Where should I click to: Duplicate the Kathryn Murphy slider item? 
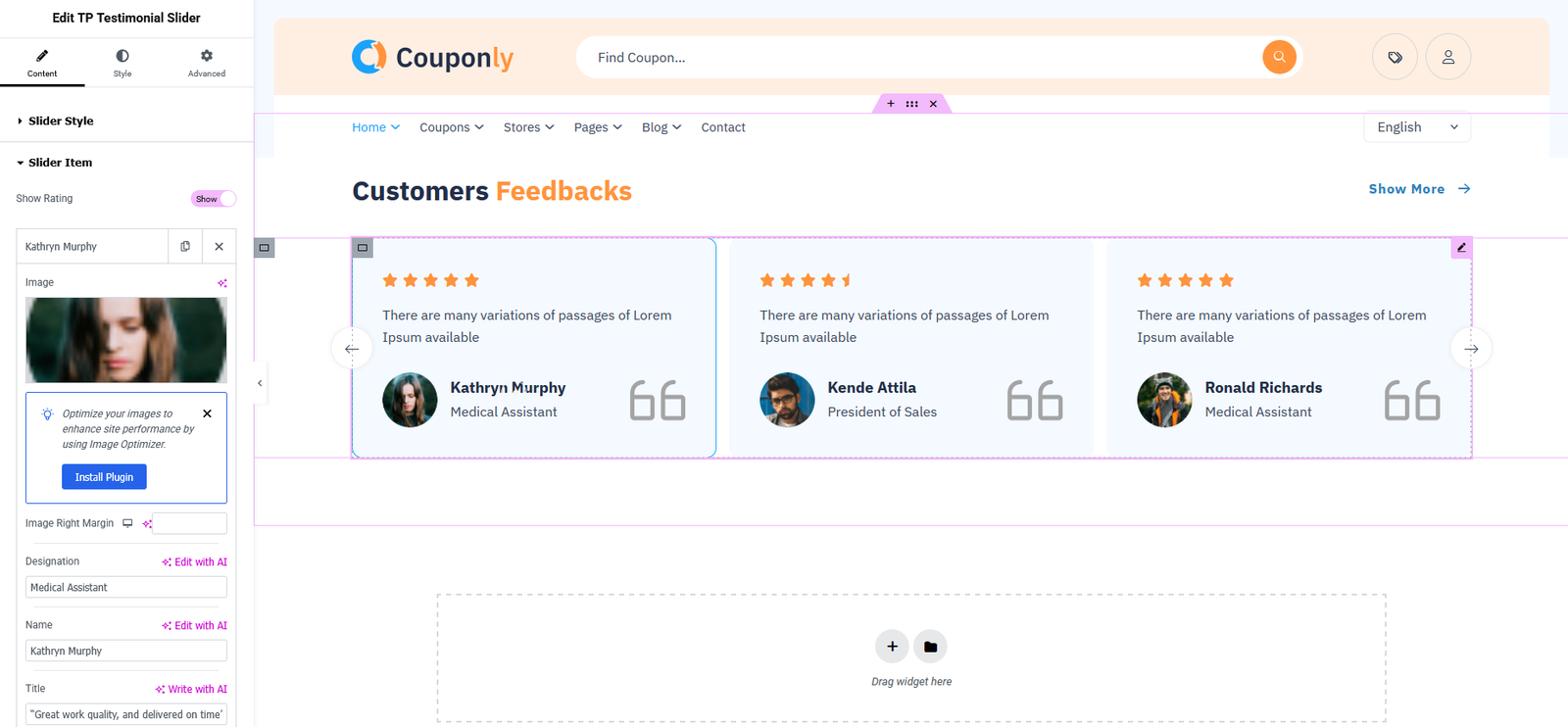coord(185,247)
